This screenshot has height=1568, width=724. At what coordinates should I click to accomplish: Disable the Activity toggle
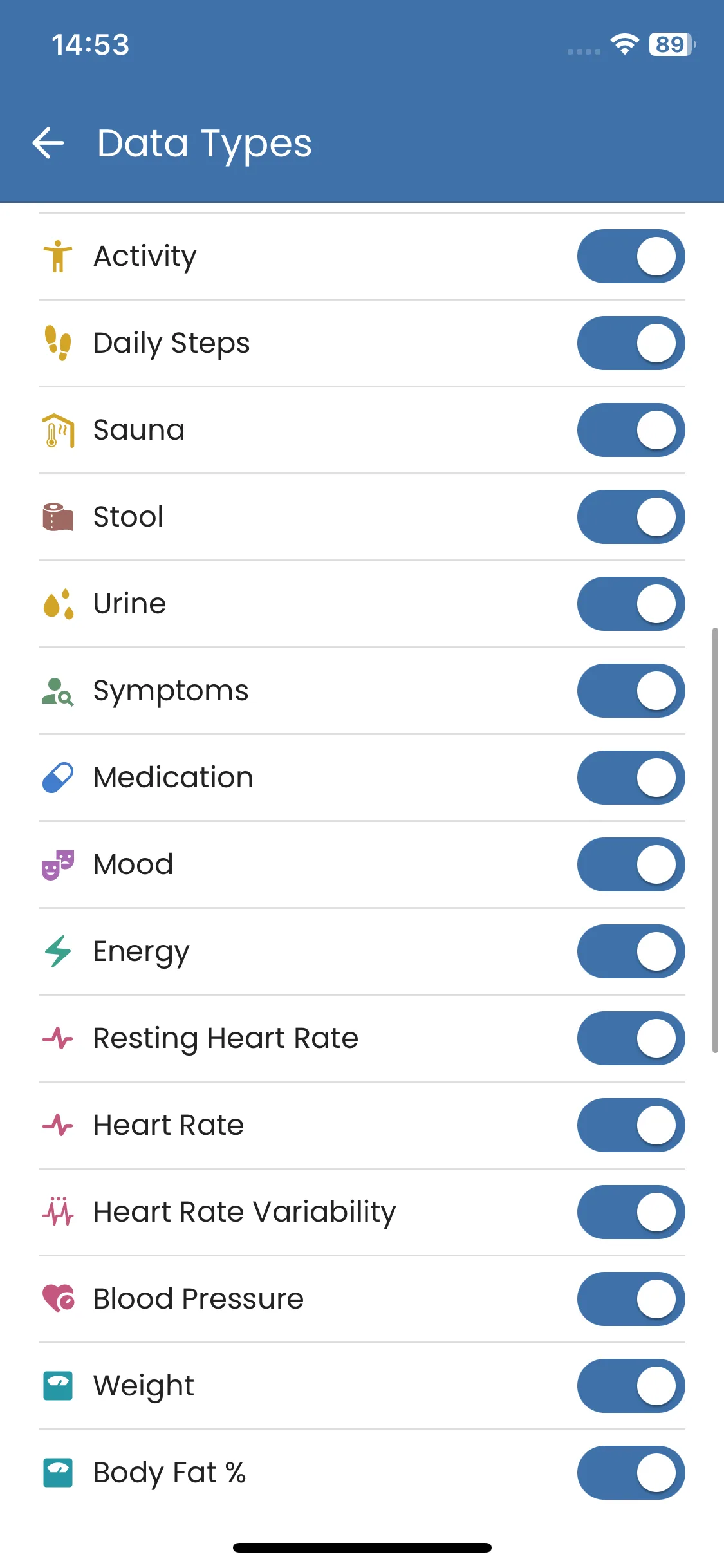pyautogui.click(x=631, y=256)
